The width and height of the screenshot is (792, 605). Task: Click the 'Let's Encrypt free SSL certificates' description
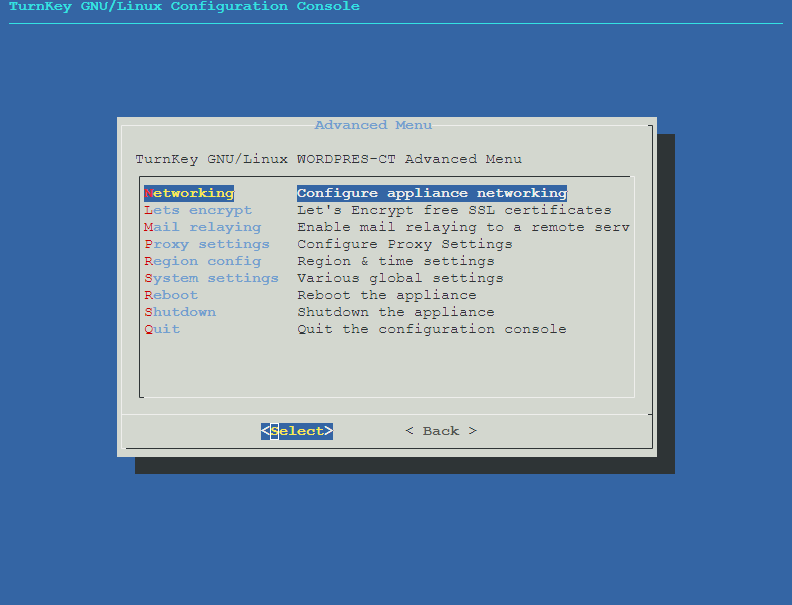[454, 210]
